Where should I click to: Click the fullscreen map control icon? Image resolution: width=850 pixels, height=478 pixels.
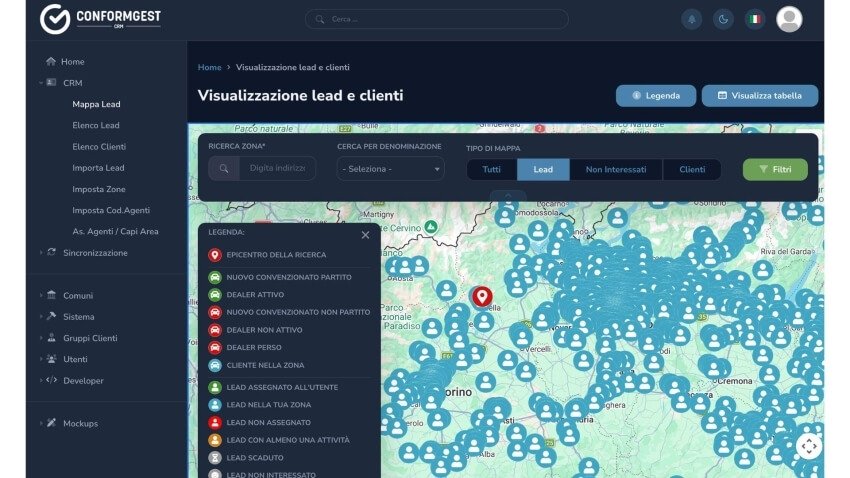point(809,446)
